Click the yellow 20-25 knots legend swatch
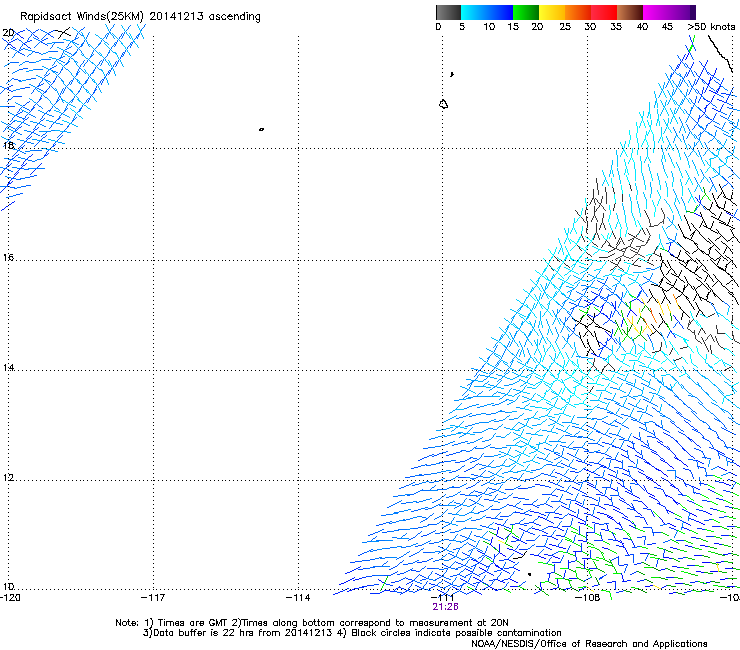Screen dimensions: 740x650 (x=552, y=12)
